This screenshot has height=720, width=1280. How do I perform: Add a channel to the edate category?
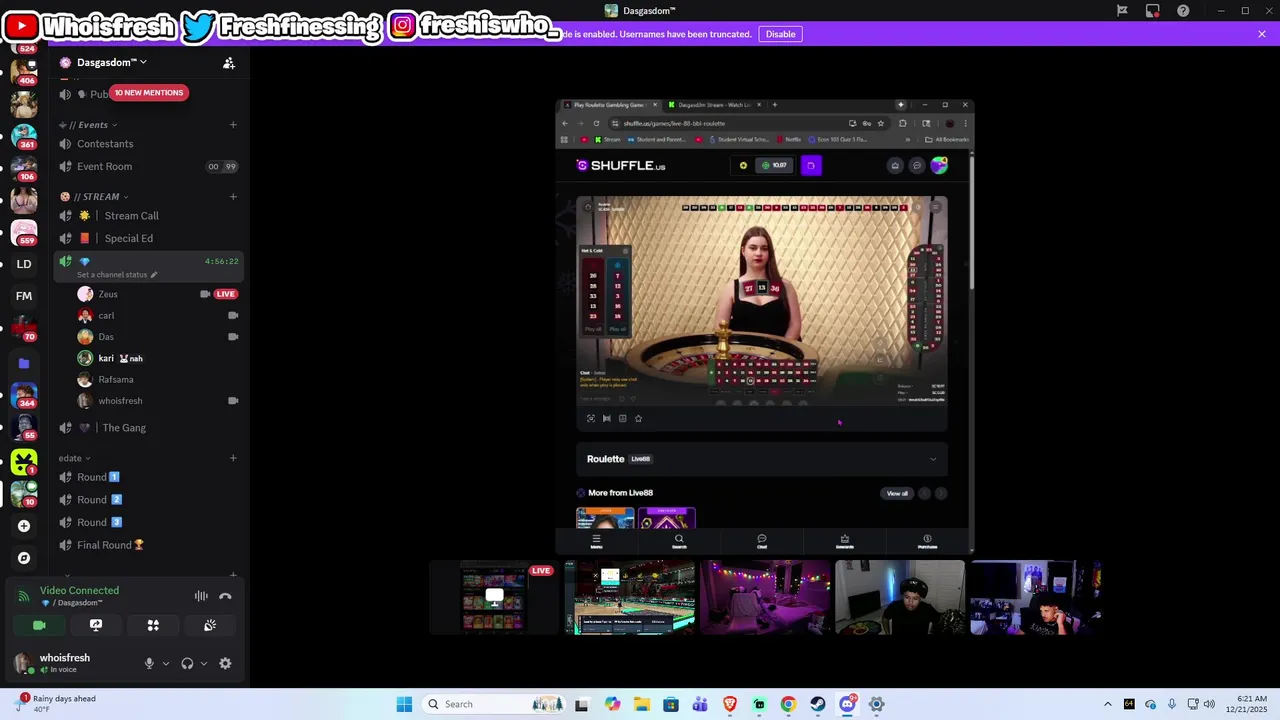tap(233, 459)
